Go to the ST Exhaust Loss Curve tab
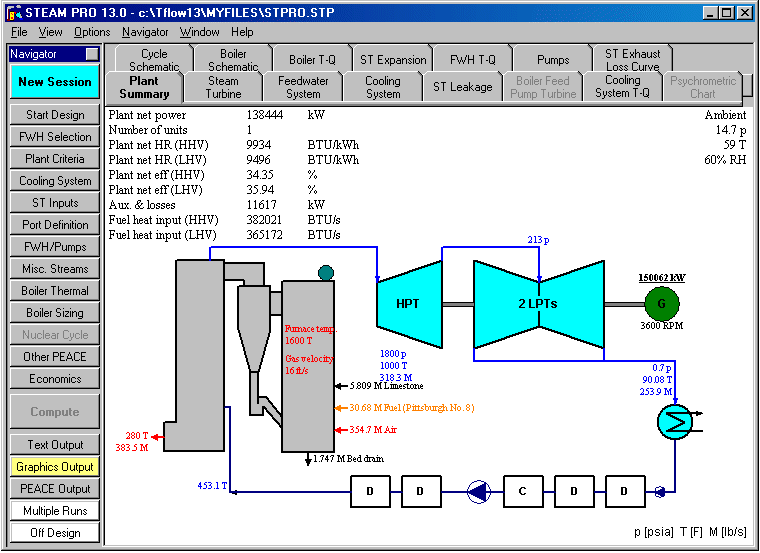760x553 pixels. (632, 60)
